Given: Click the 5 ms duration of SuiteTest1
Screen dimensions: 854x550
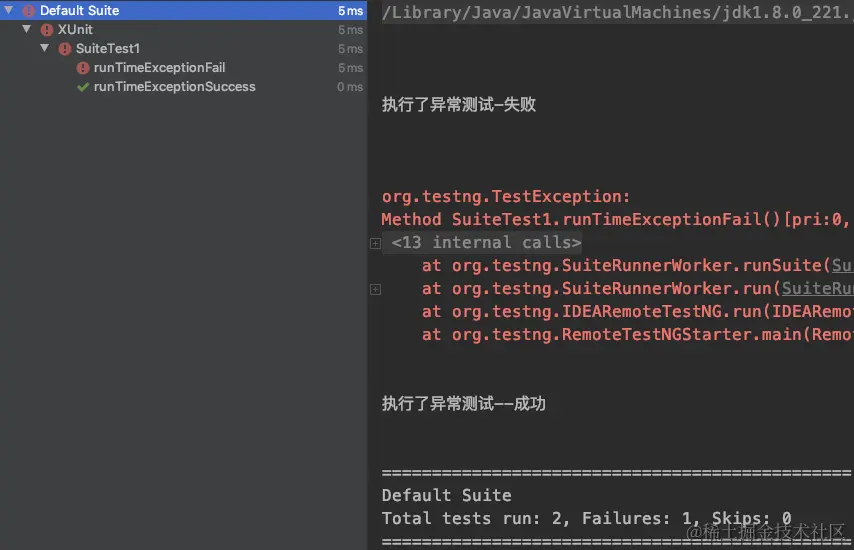Looking at the screenshot, I should pyautogui.click(x=350, y=49).
